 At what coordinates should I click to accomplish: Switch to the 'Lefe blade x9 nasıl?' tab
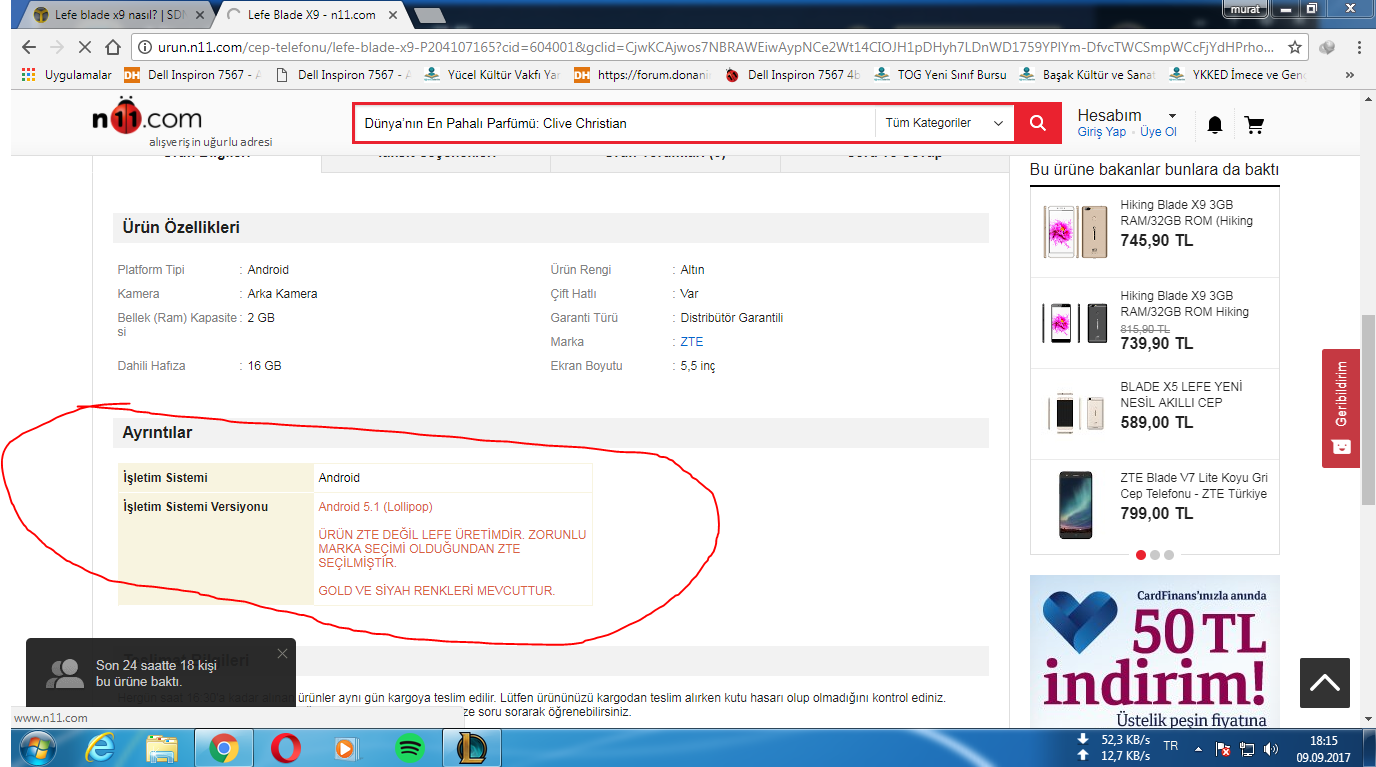(113, 15)
